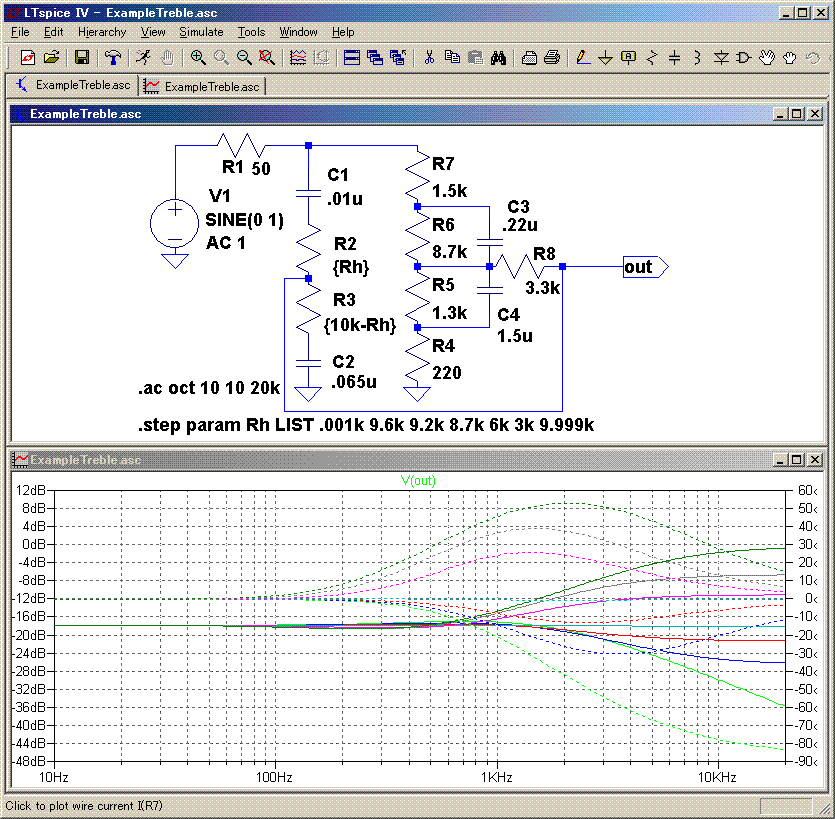Screen dimensions: 835x819
Task: Click the Copy icon in the toolbar
Action: tap(452, 57)
